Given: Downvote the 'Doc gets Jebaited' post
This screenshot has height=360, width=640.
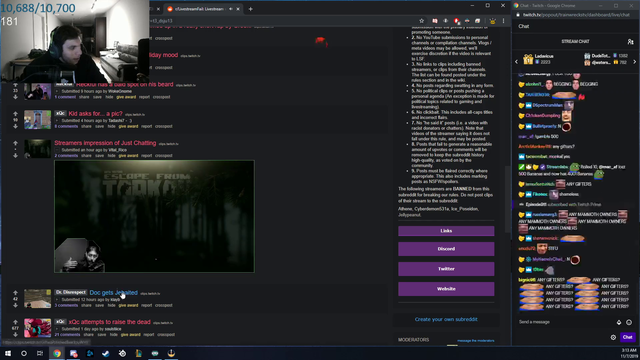Looking at the screenshot, I should 15,305.
